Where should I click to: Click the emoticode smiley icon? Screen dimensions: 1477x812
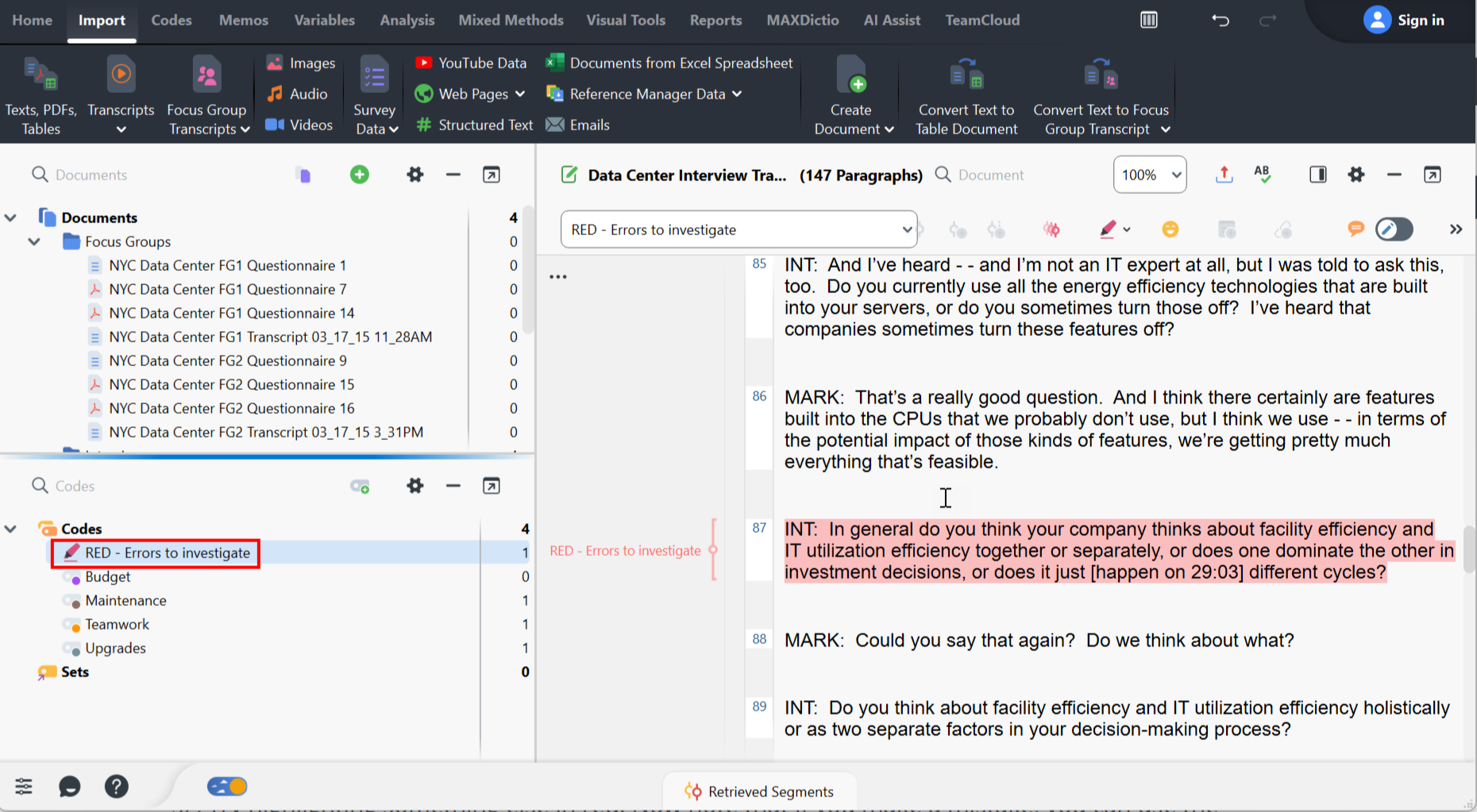coord(1170,229)
